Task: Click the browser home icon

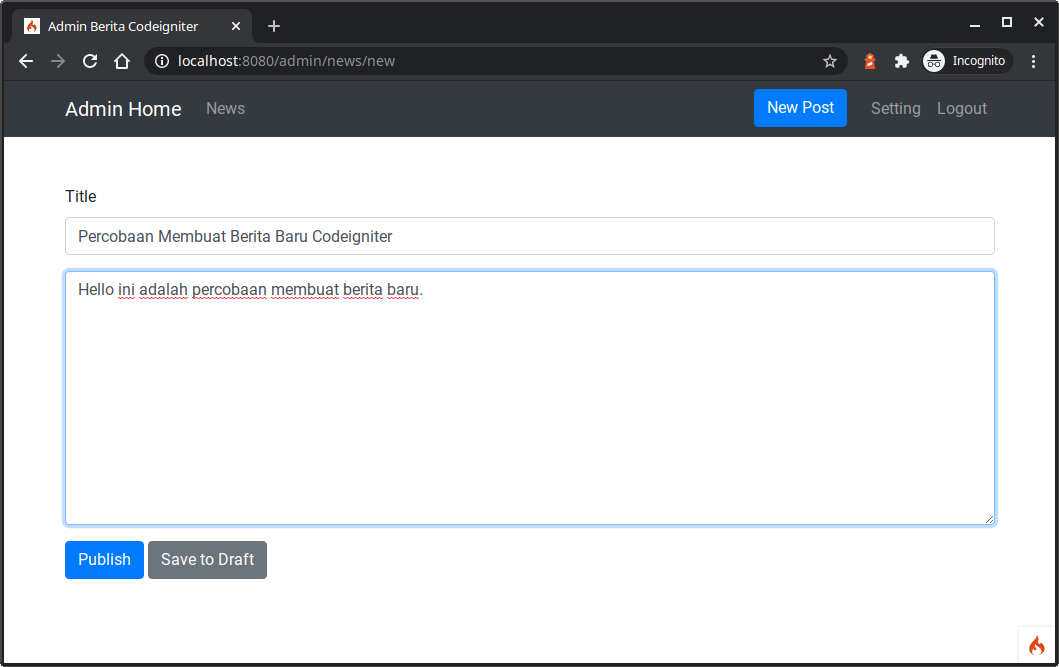Action: (122, 61)
